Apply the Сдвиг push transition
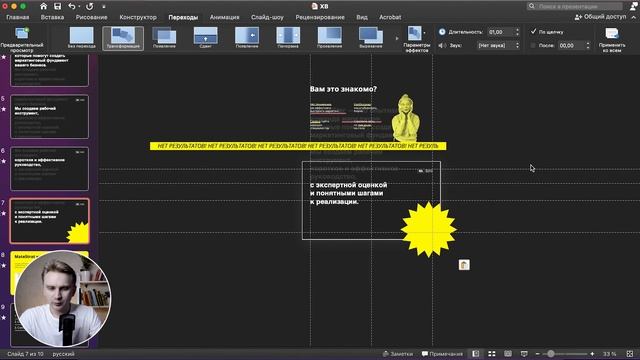The image size is (640, 360). pyautogui.click(x=205, y=38)
